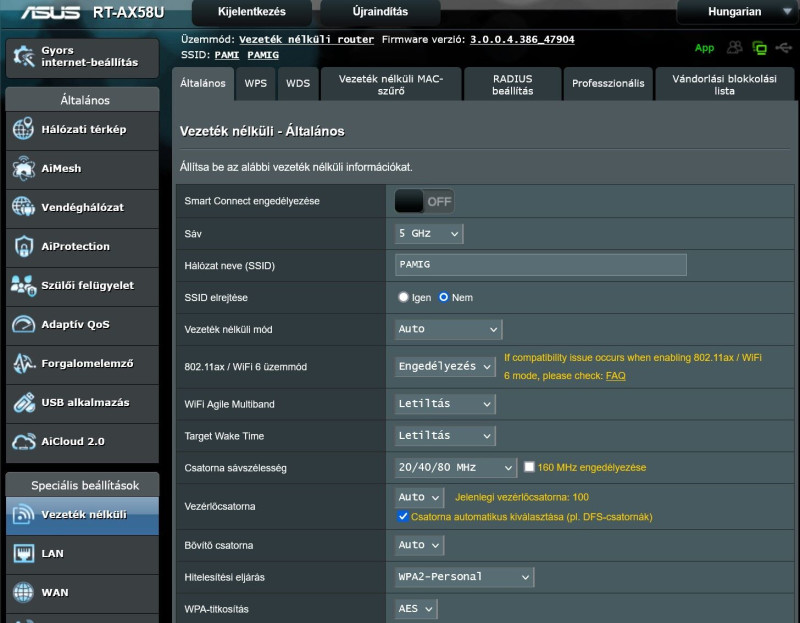Uncheck Csatorna automatikus kiválasztása (DFS) checkbox
Viewport: 800px width, 623px height.
click(x=403, y=516)
